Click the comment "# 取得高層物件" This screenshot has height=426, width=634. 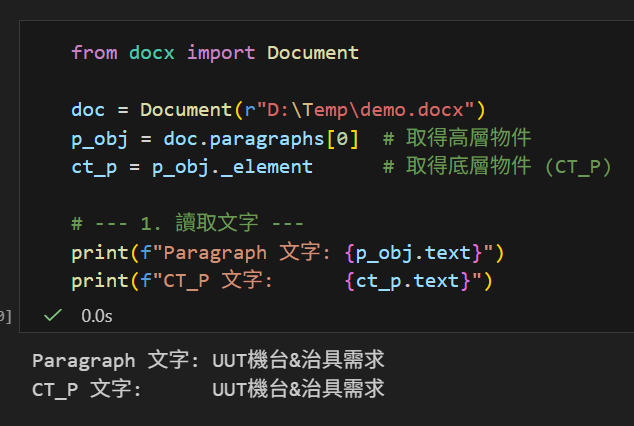pyautogui.click(x=456, y=138)
